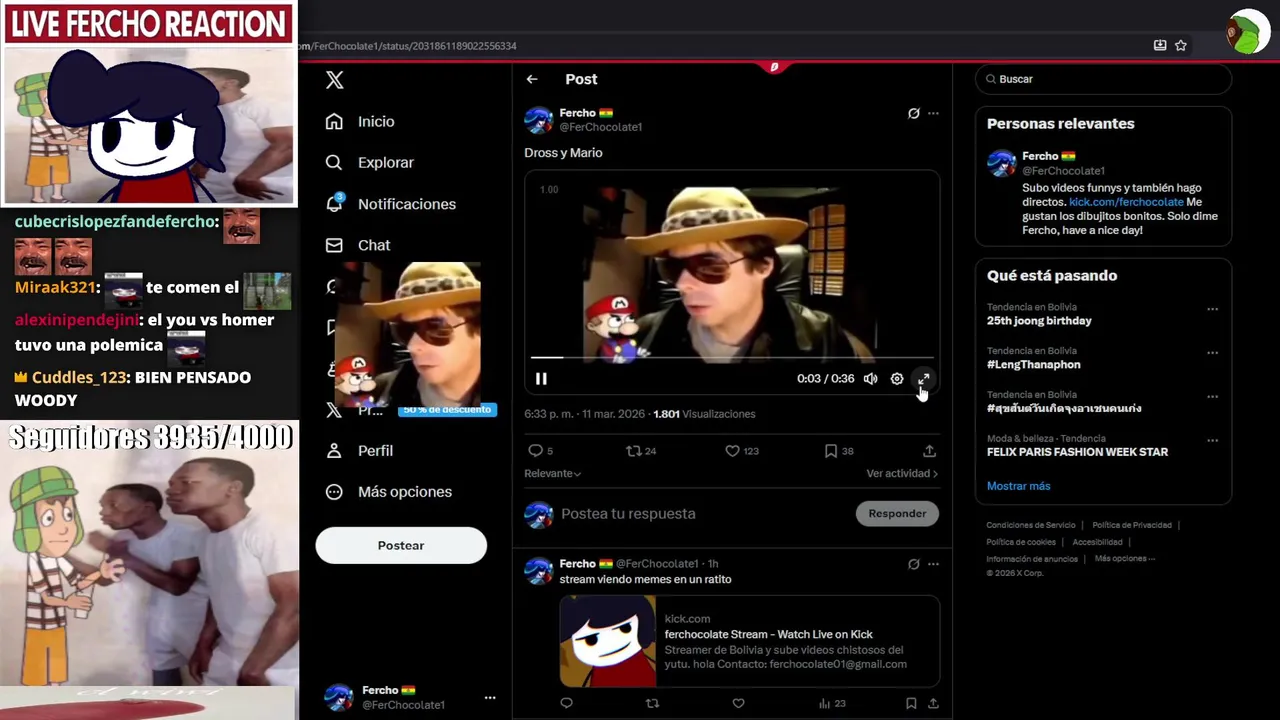The image size is (1280, 720).
Task: Open Política de Privacidad link
Action: coord(1132,525)
